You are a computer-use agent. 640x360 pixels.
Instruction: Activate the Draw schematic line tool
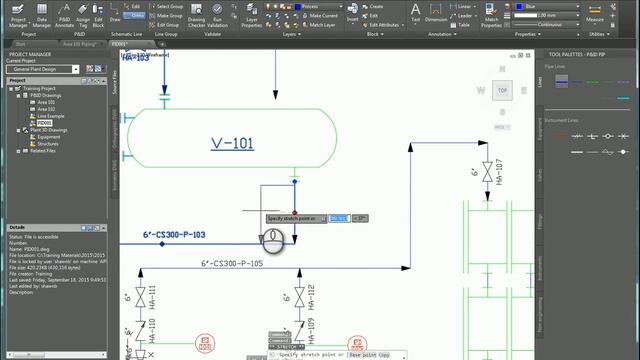tap(115, 13)
